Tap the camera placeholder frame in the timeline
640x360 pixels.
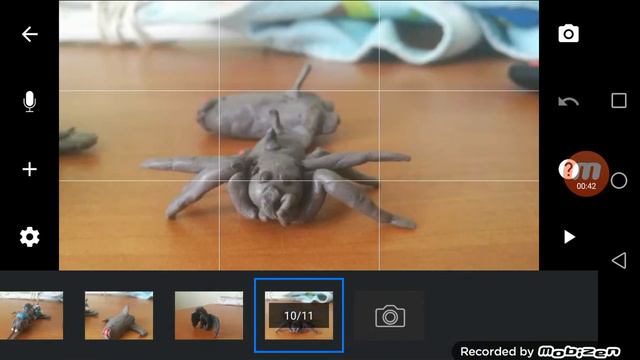pyautogui.click(x=389, y=316)
